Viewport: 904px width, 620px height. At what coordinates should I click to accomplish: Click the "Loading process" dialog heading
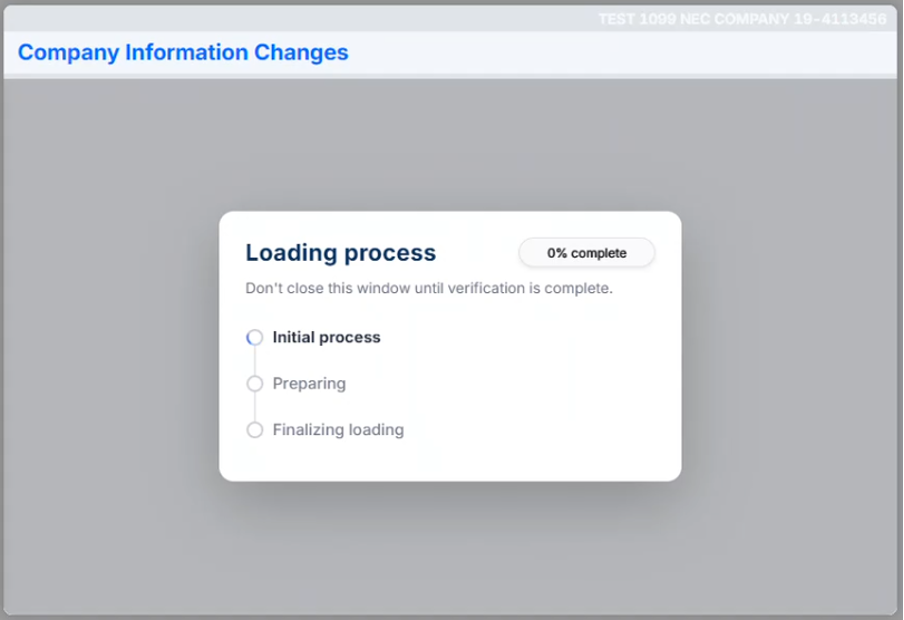click(341, 253)
